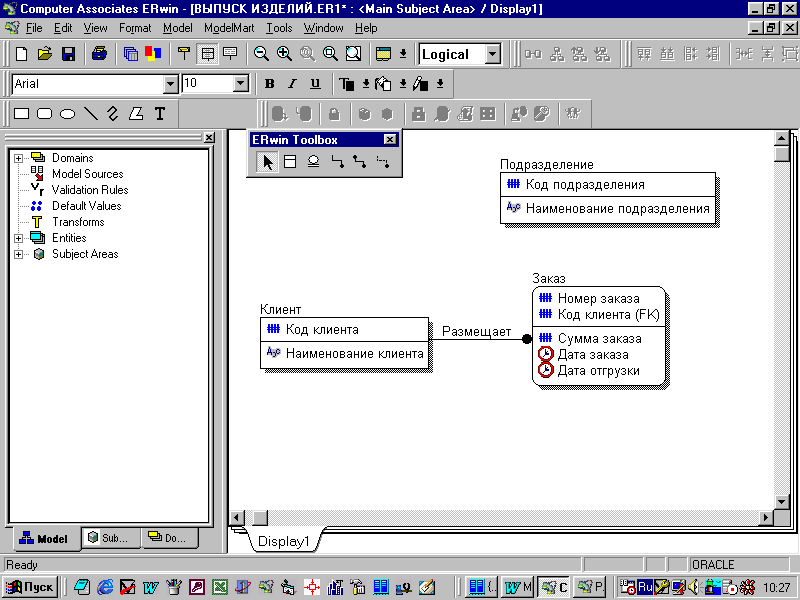The image size is (800, 600).
Task: Click the line color pen swatch
Action: (x=421, y=84)
